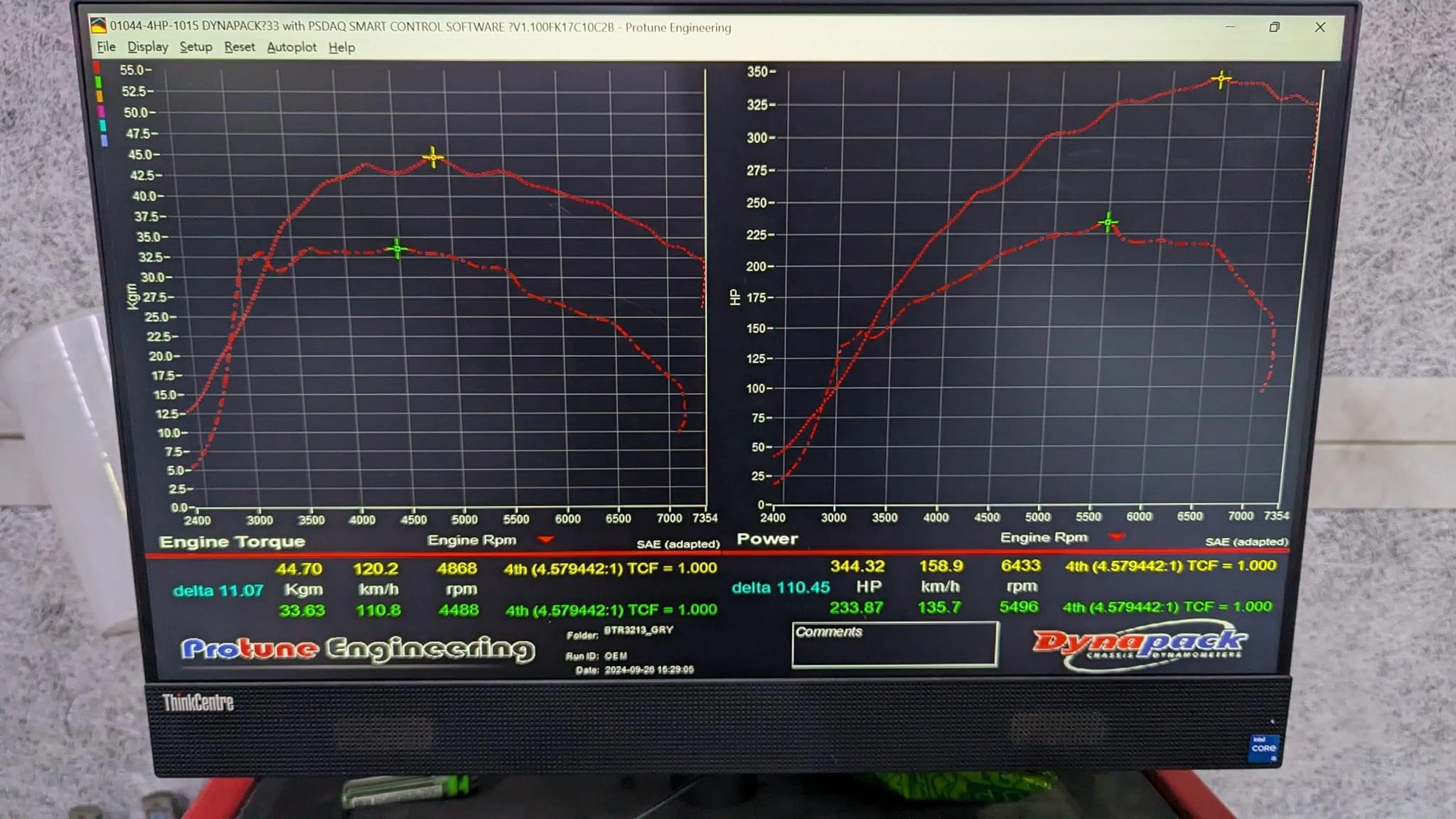Viewport: 1456px width, 819px height.
Task: Click the Dynapack application icon in title bar
Action: 98,26
